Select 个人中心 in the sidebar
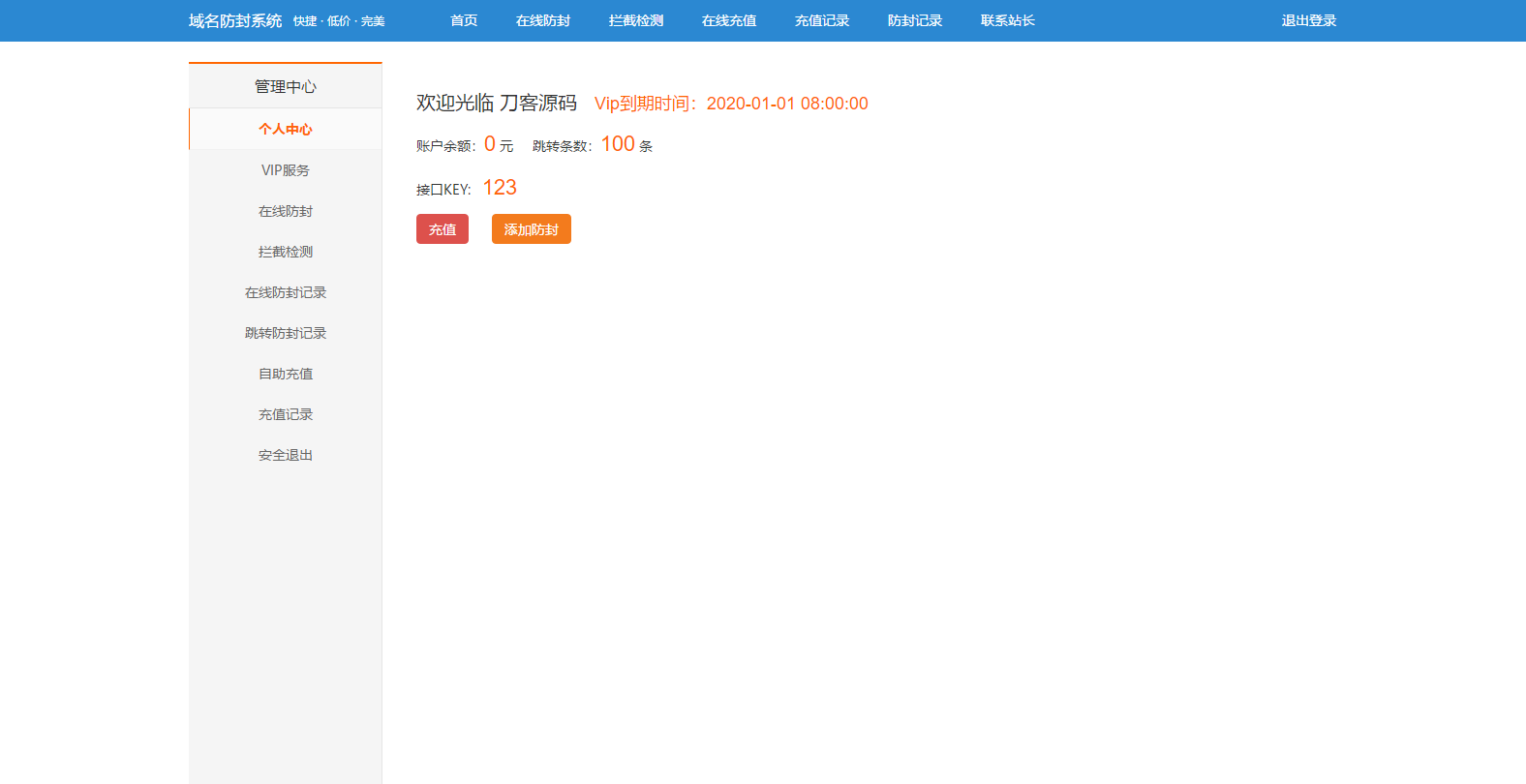1526x784 pixels. point(286,129)
